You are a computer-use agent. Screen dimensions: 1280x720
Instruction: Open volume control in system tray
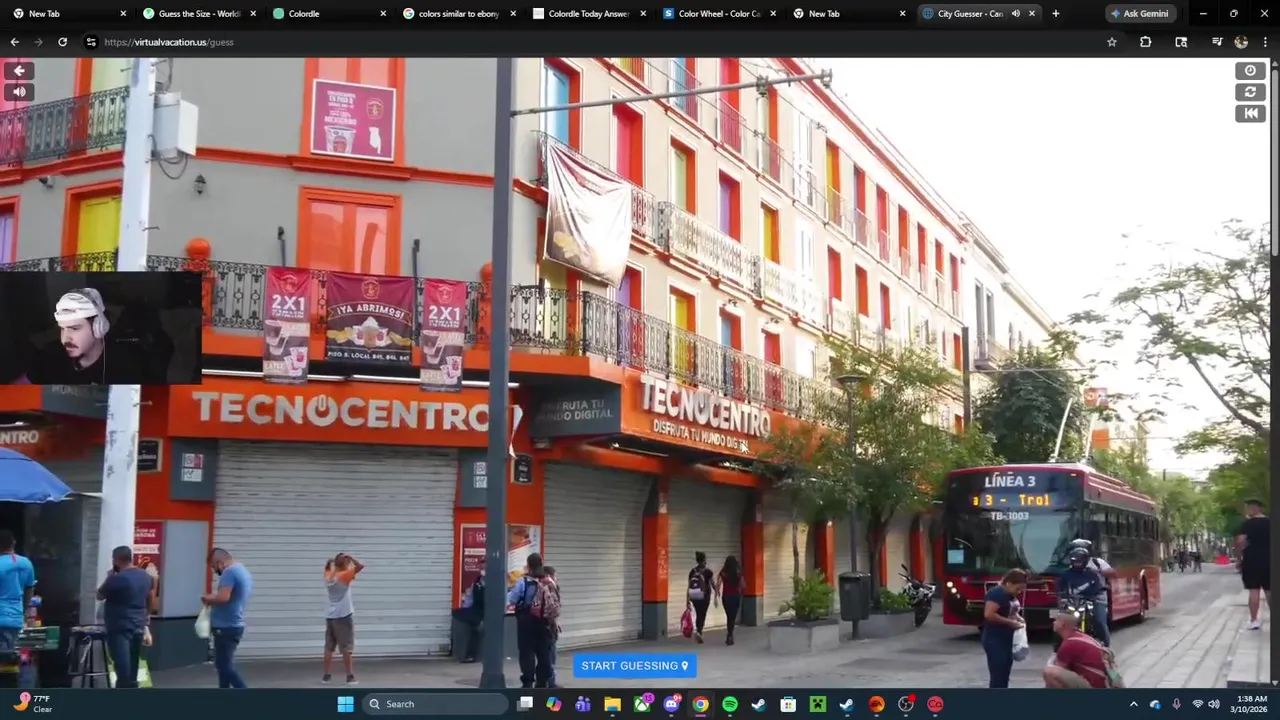[1213, 704]
